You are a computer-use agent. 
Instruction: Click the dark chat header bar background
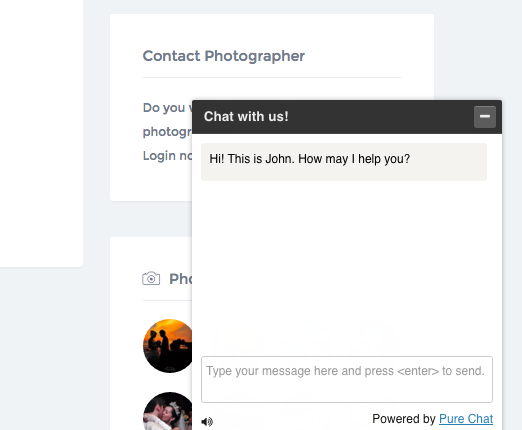380,117
